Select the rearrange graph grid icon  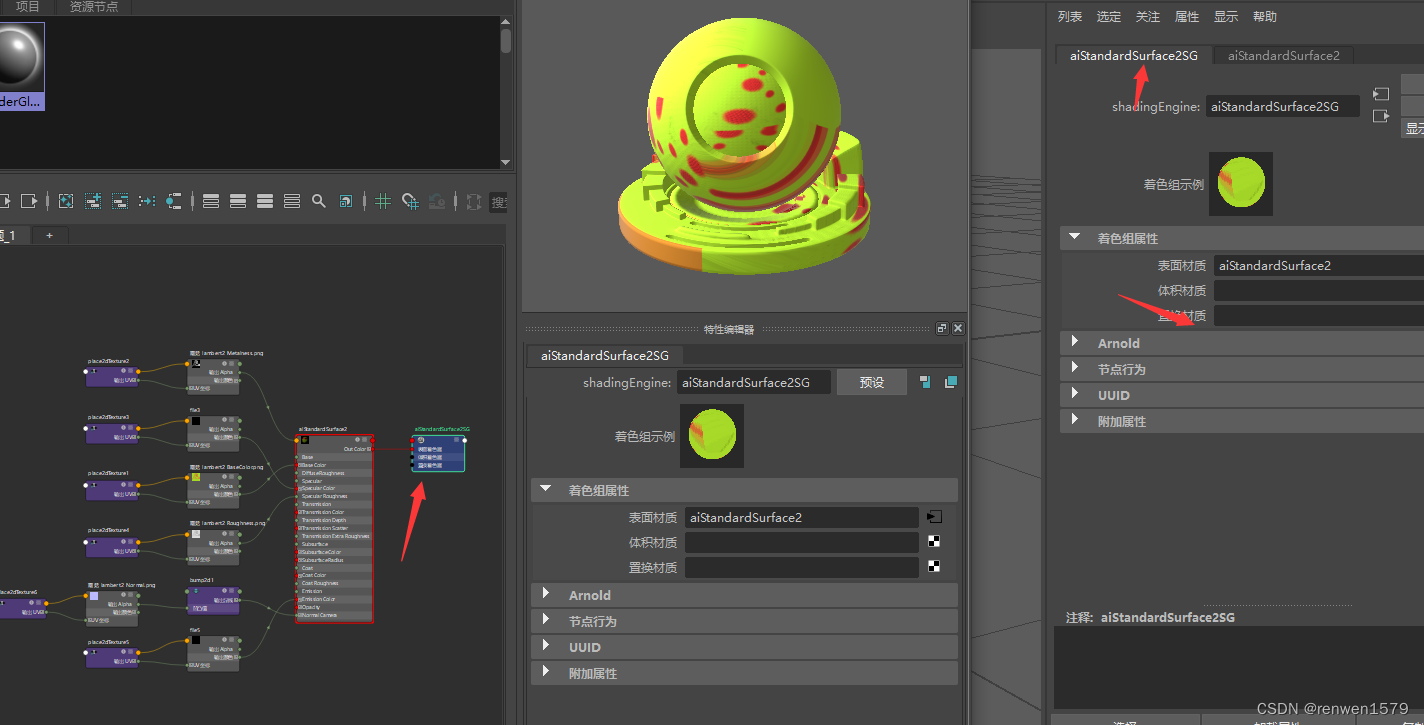(x=382, y=200)
